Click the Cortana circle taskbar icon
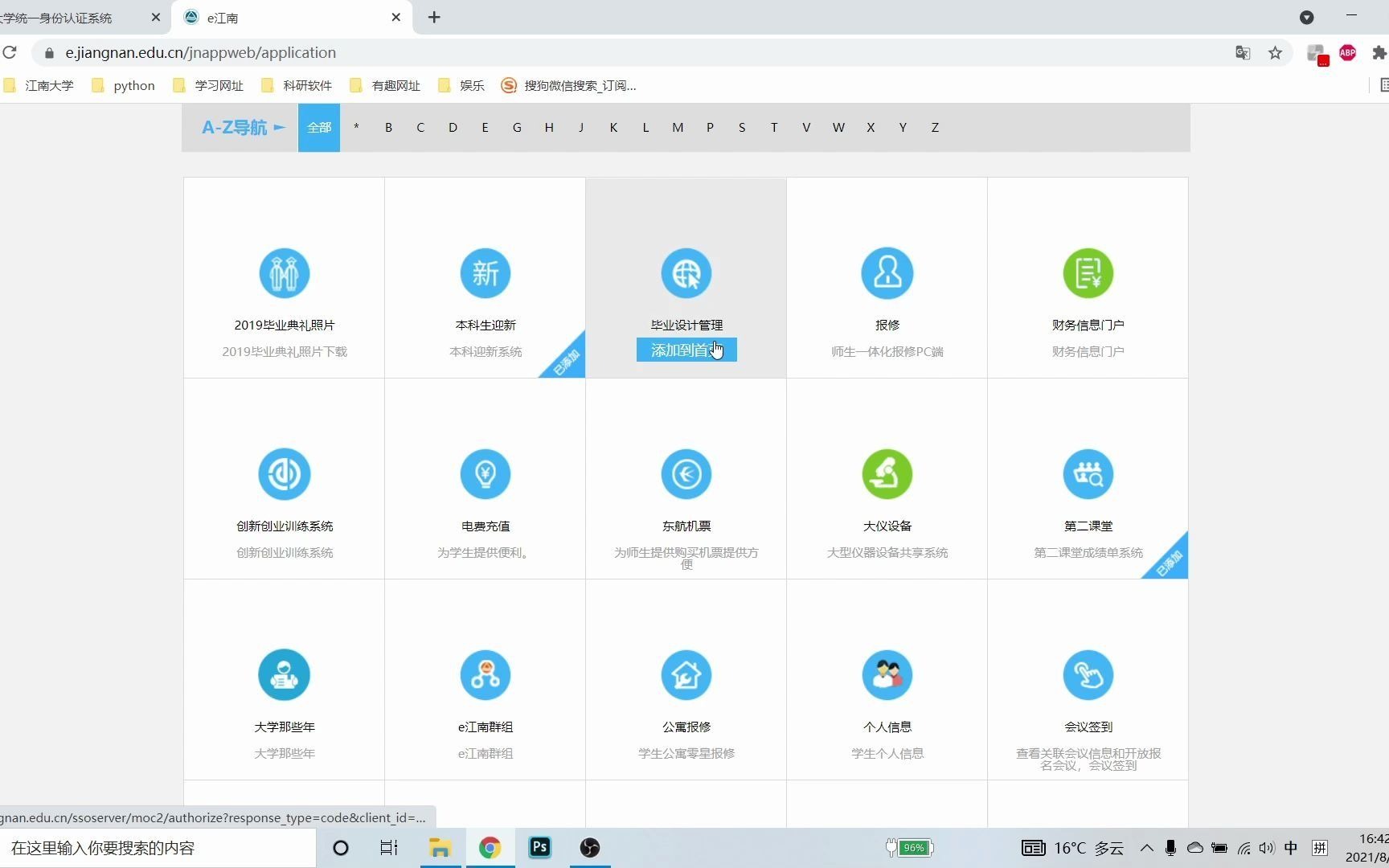The width and height of the screenshot is (1389, 868). coord(341,848)
